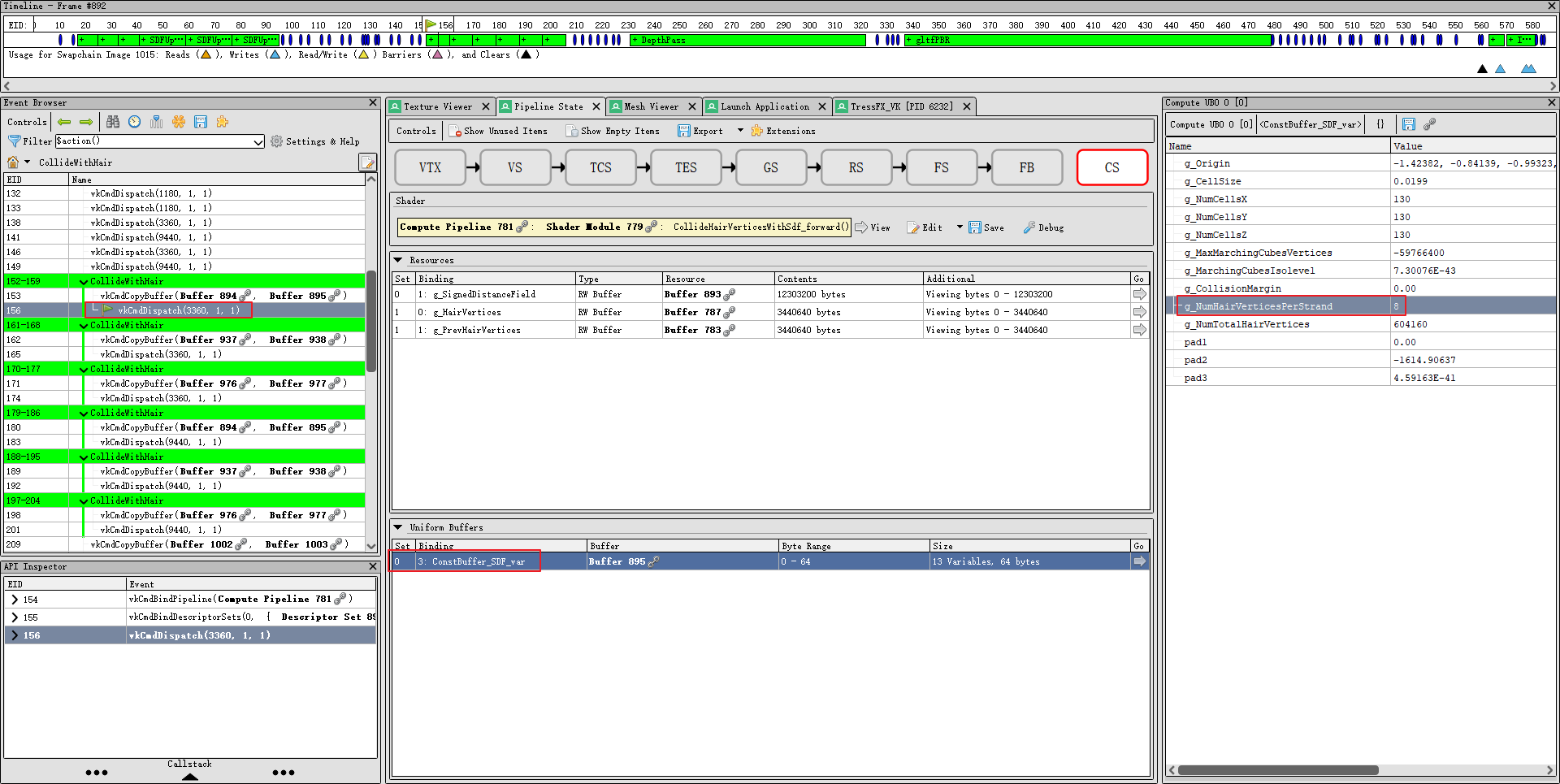Go to g_SignedDistanceField resource arrow
This screenshot has height=784, width=1560.
point(1140,294)
